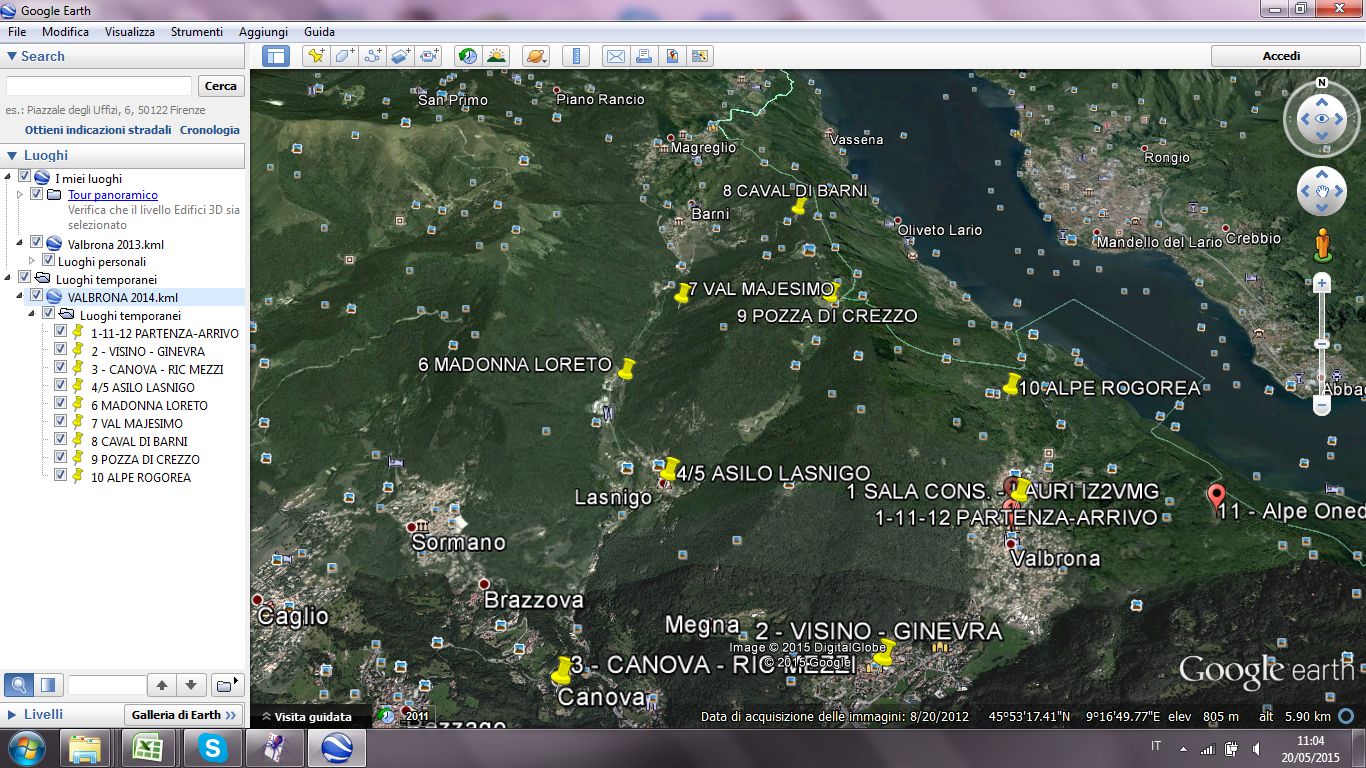Image resolution: width=1366 pixels, height=768 pixels.
Task: Click the yellow pushpin at 6 MADONNA LORETO
Action: [626, 369]
